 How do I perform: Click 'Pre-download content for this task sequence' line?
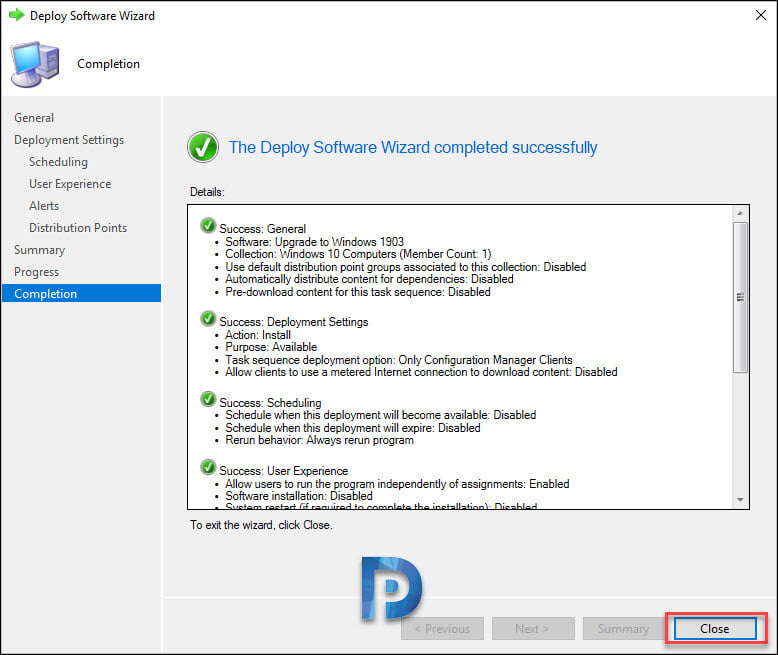pos(358,292)
